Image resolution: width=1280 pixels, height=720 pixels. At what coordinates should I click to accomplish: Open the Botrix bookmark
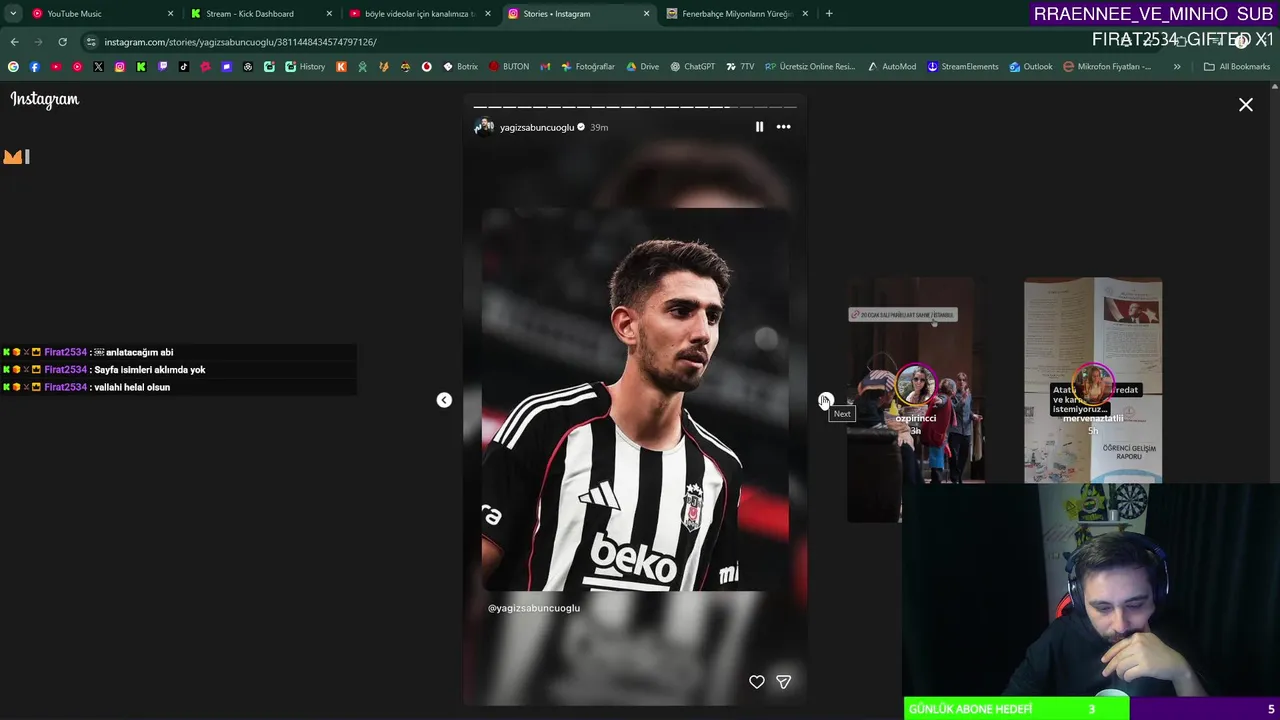point(460,67)
